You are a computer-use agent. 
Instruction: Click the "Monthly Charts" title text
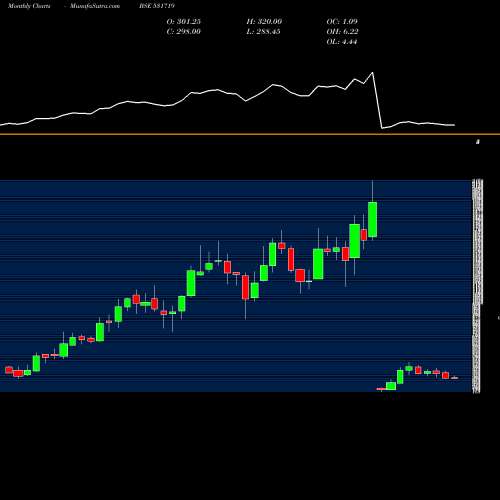pyautogui.click(x=29, y=6)
